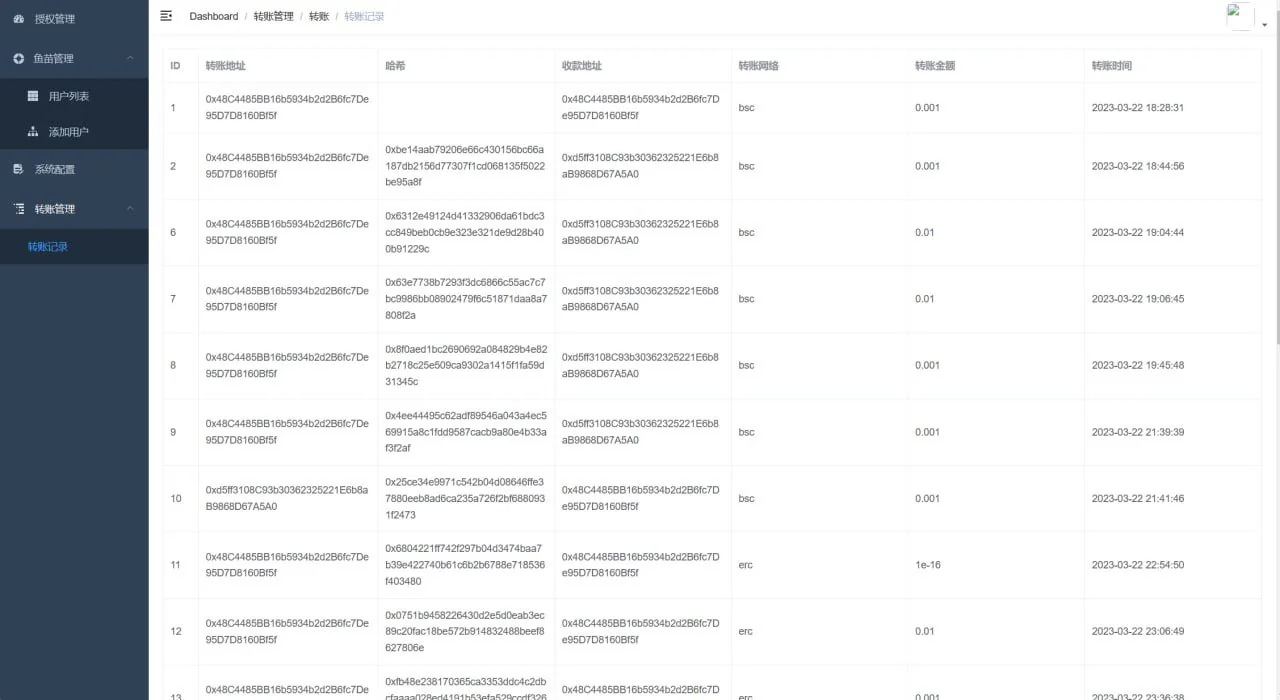
Task: Click the 转账管理 list icon
Action: click(19, 209)
